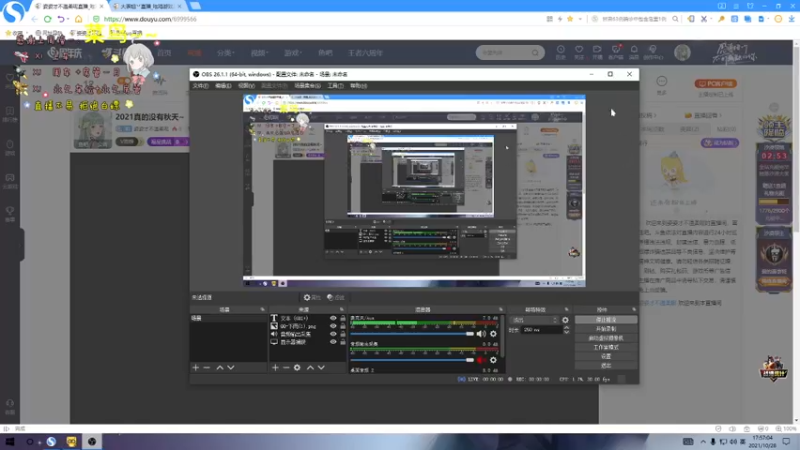Image resolution: width=800 pixels, height=450 pixels.
Task: Lock the 音频输出采集 source
Action: 343,334
